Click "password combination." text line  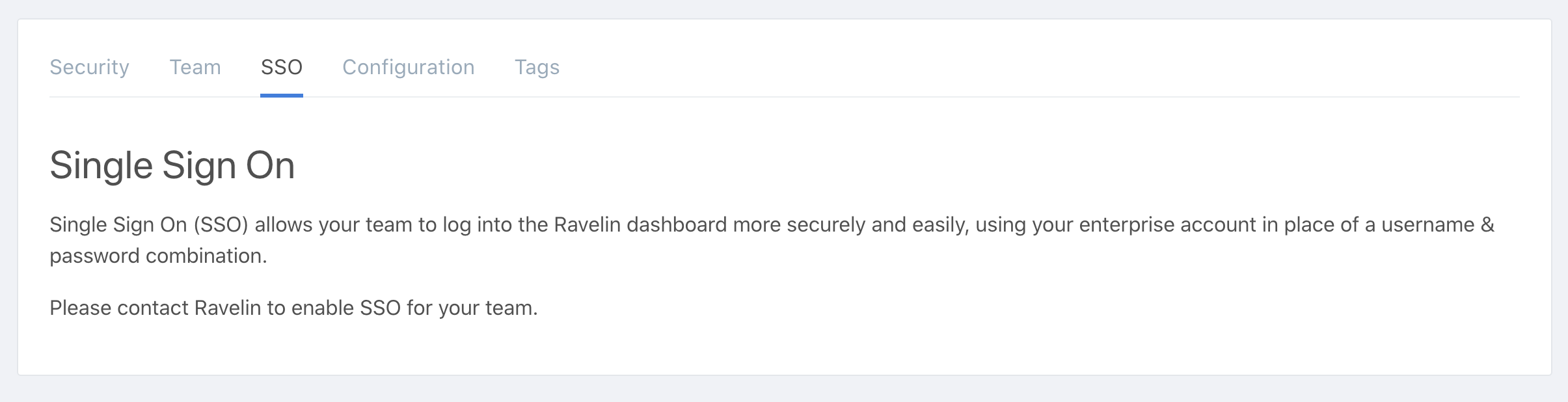(158, 256)
